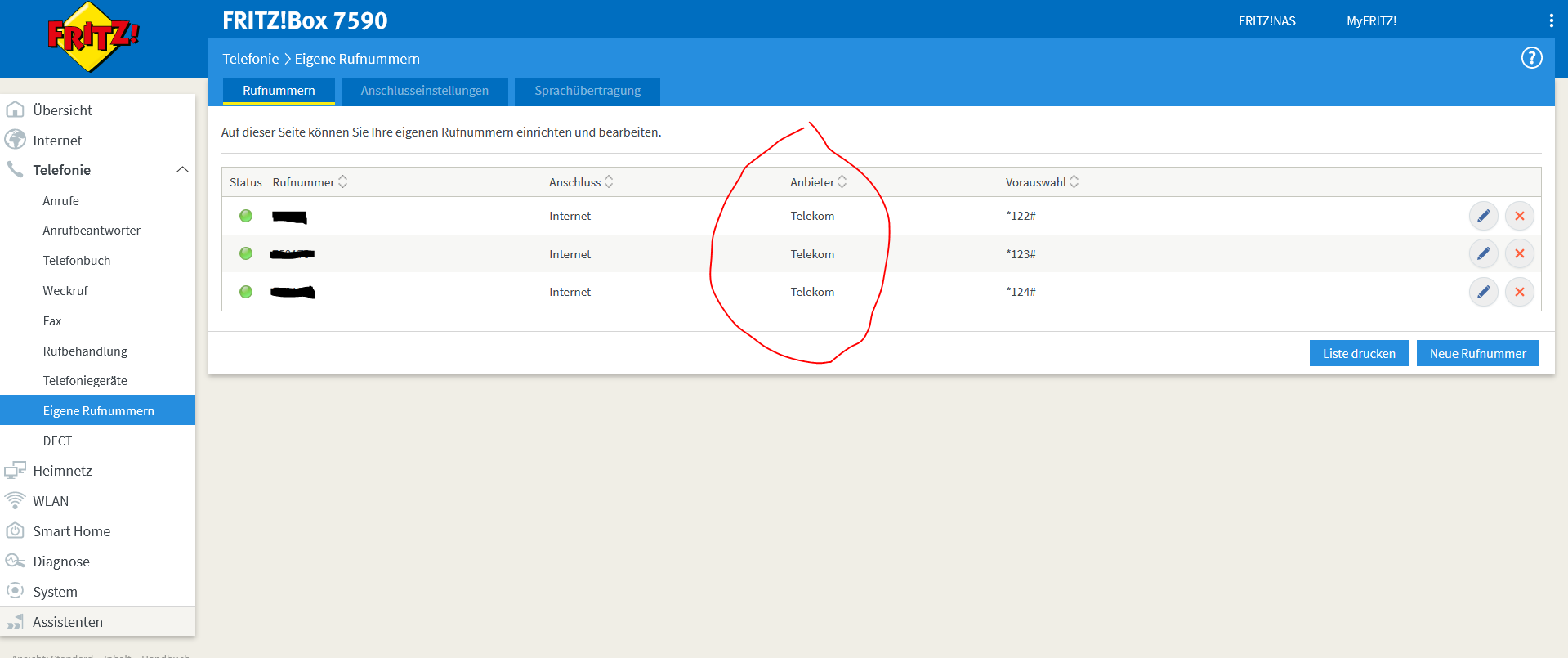The image size is (1568, 658).
Task: Click Internet in the *123# row
Action: point(570,254)
